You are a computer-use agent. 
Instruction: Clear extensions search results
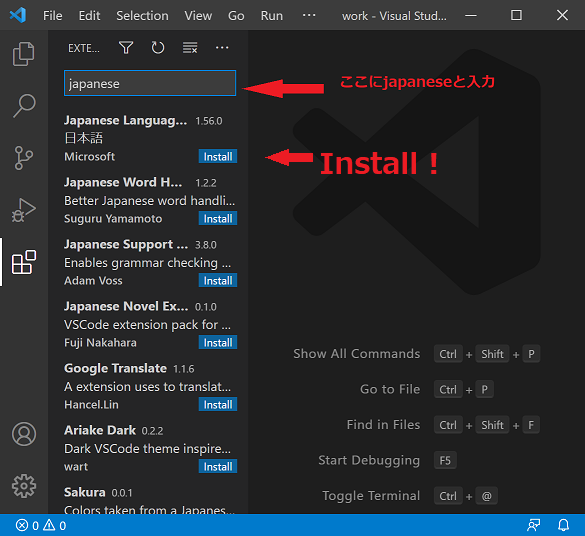click(x=190, y=48)
